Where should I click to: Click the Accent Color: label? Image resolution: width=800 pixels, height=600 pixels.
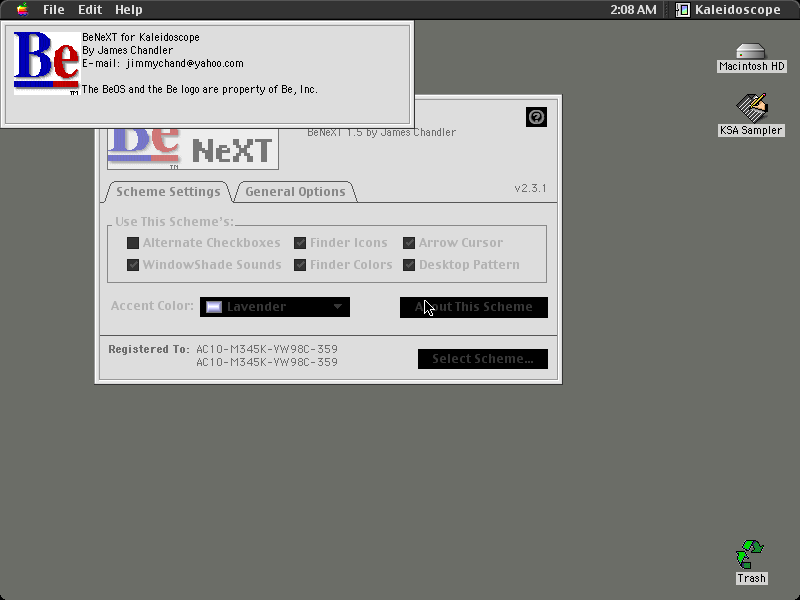pos(152,306)
